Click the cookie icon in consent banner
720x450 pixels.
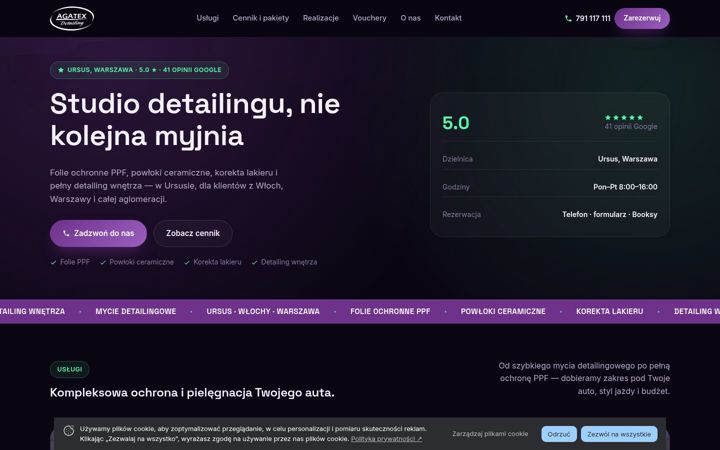(x=69, y=431)
